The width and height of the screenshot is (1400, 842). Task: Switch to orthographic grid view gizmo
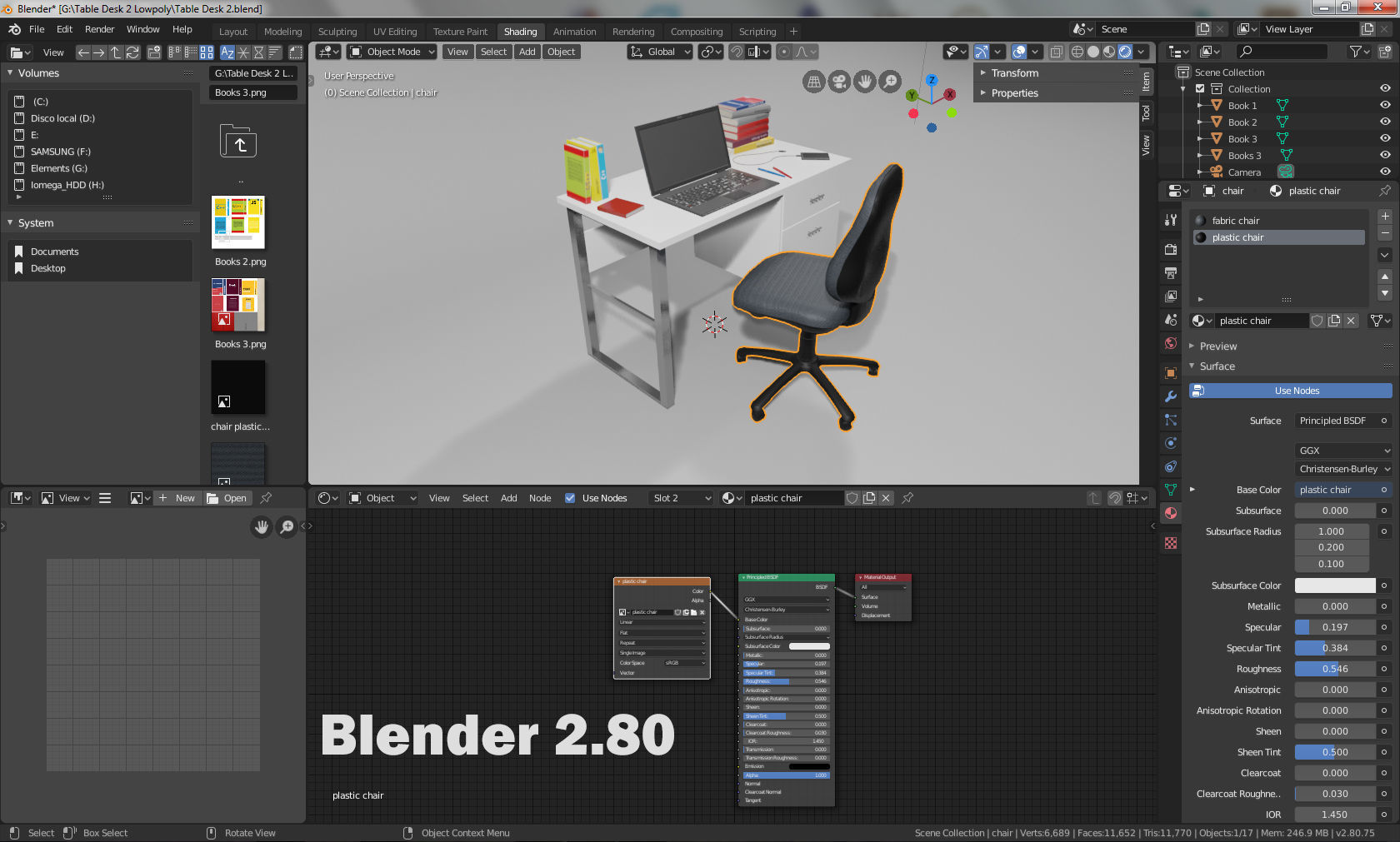(814, 82)
